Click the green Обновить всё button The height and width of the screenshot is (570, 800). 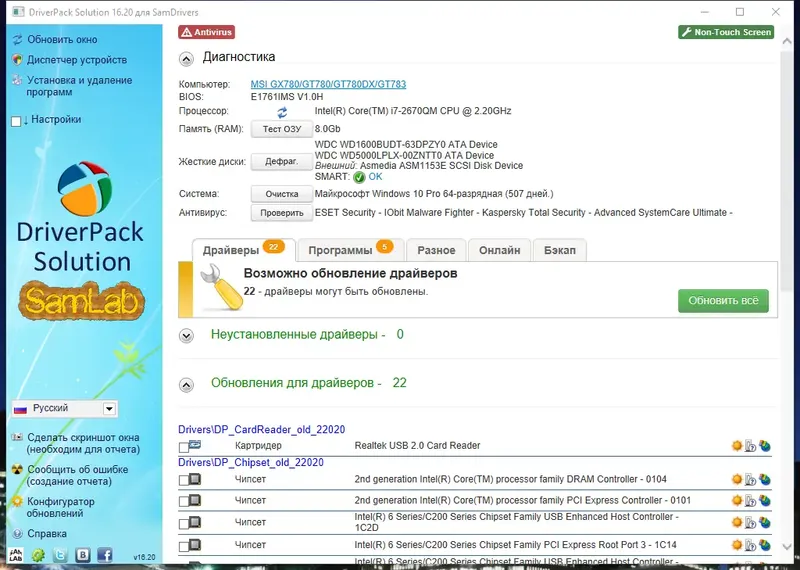click(x=723, y=301)
